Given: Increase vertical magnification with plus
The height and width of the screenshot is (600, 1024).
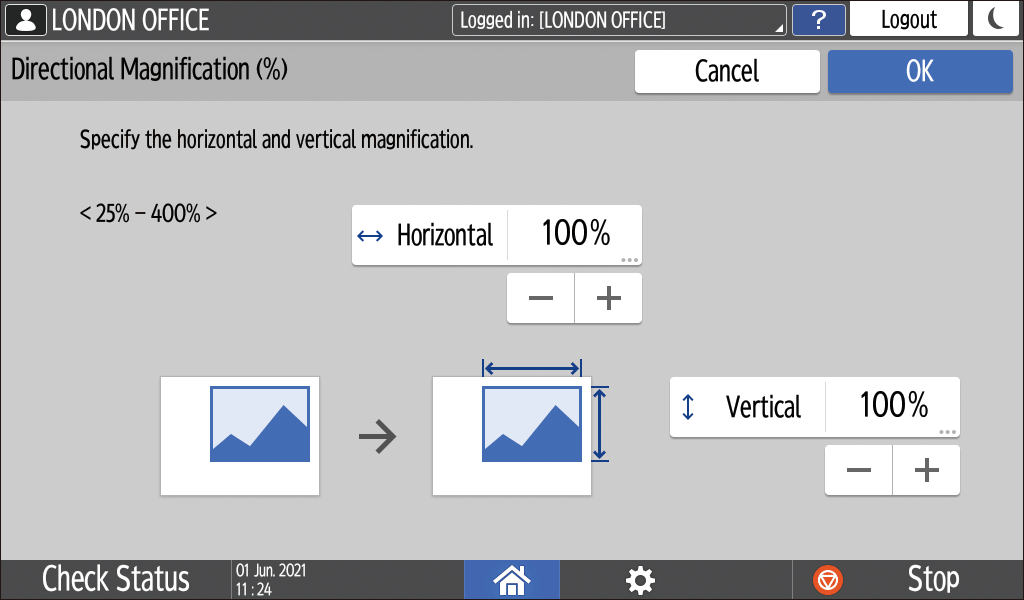Looking at the screenshot, I should point(927,471).
